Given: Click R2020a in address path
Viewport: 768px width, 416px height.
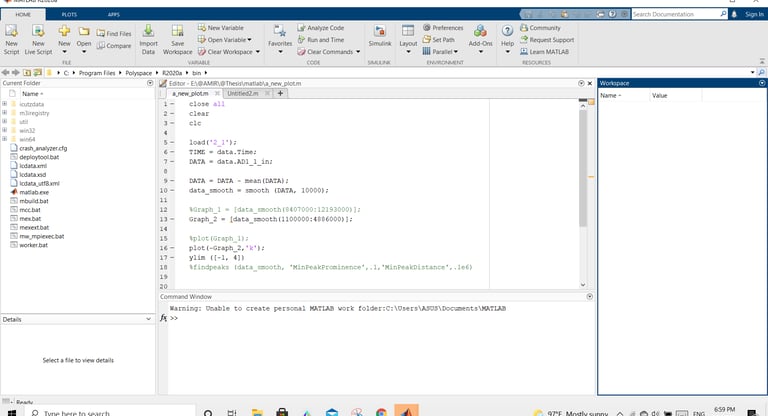Looking at the screenshot, I should tap(171, 73).
